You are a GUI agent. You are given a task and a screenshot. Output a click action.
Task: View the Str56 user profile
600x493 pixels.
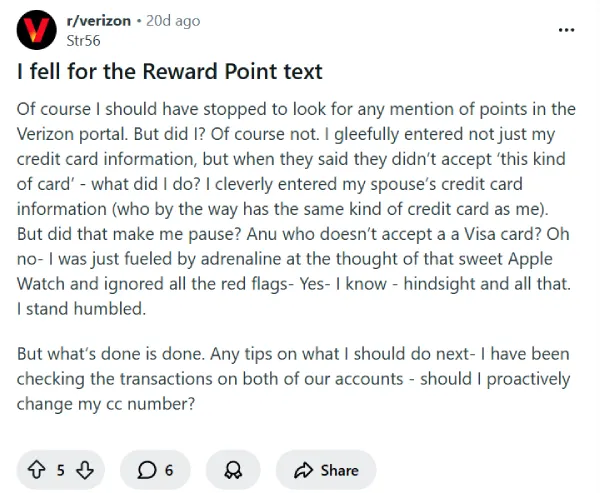click(82, 40)
